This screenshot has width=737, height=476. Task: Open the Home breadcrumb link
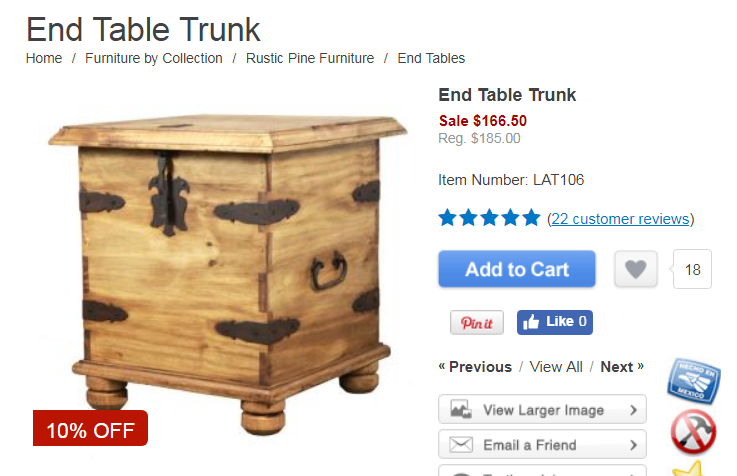click(44, 58)
